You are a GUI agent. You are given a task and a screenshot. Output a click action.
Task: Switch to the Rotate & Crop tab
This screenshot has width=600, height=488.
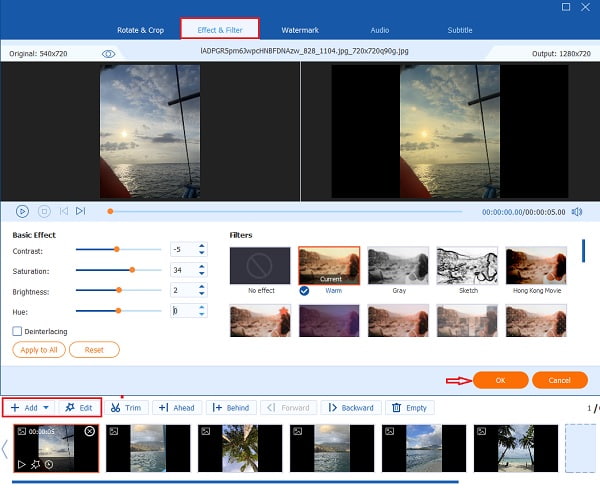click(140, 30)
